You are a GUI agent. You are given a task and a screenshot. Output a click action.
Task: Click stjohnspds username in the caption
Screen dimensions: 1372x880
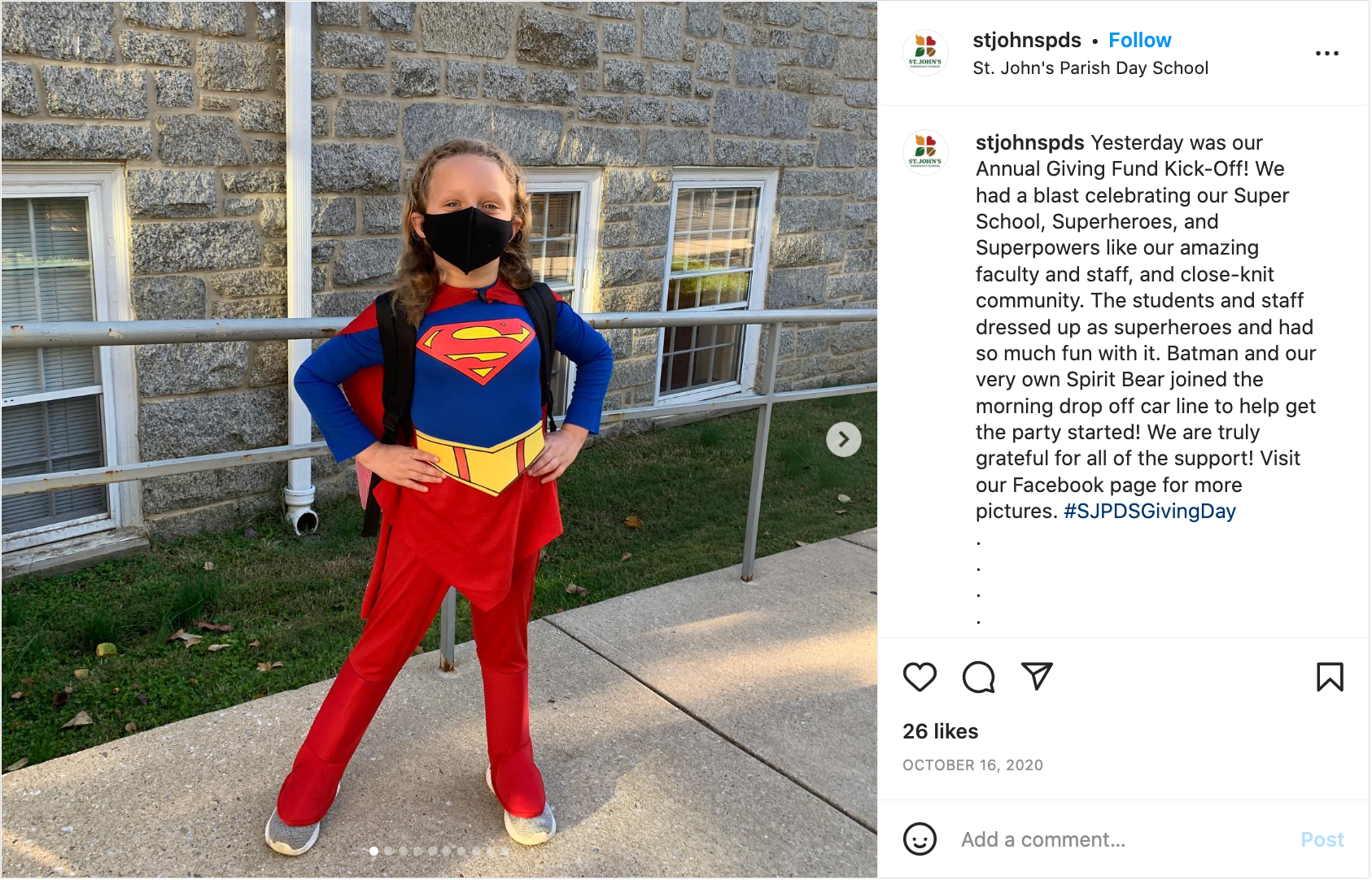point(1029,142)
